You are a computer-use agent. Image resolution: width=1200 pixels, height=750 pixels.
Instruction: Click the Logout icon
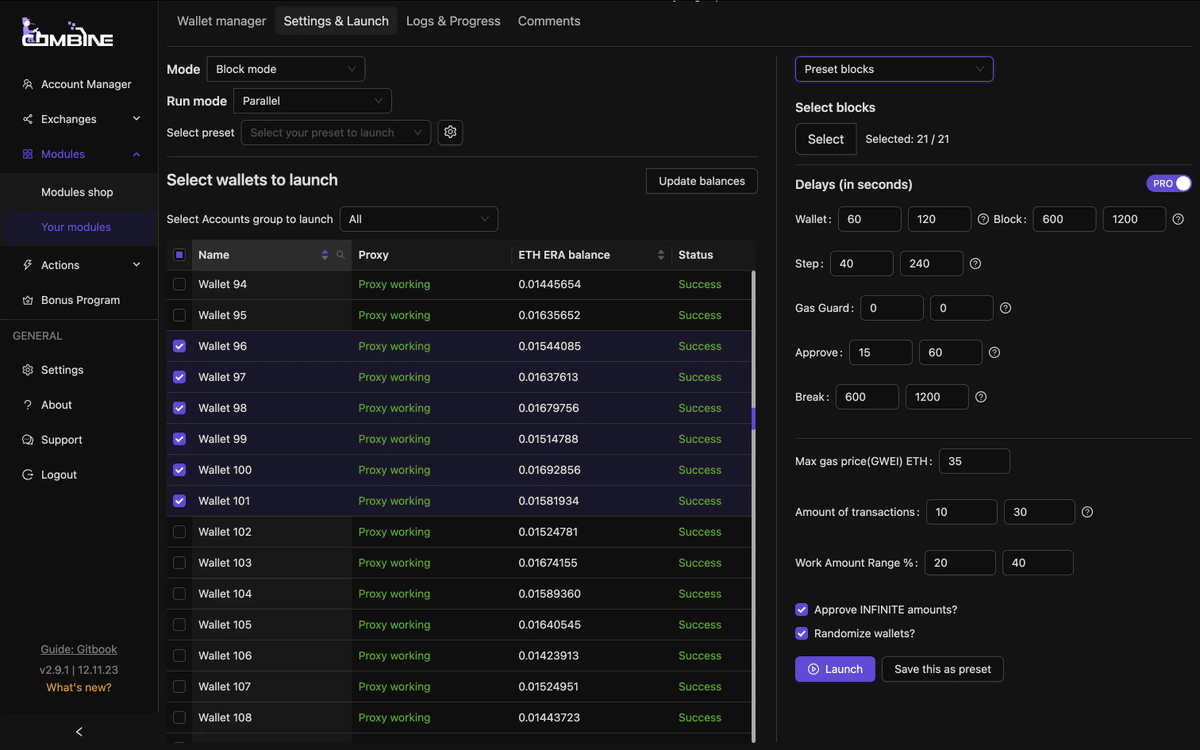[27, 474]
